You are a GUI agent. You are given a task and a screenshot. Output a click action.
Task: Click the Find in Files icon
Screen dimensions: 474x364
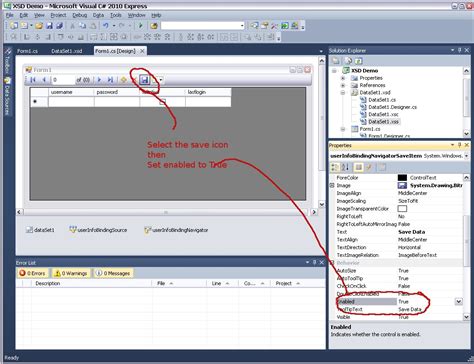point(154,26)
